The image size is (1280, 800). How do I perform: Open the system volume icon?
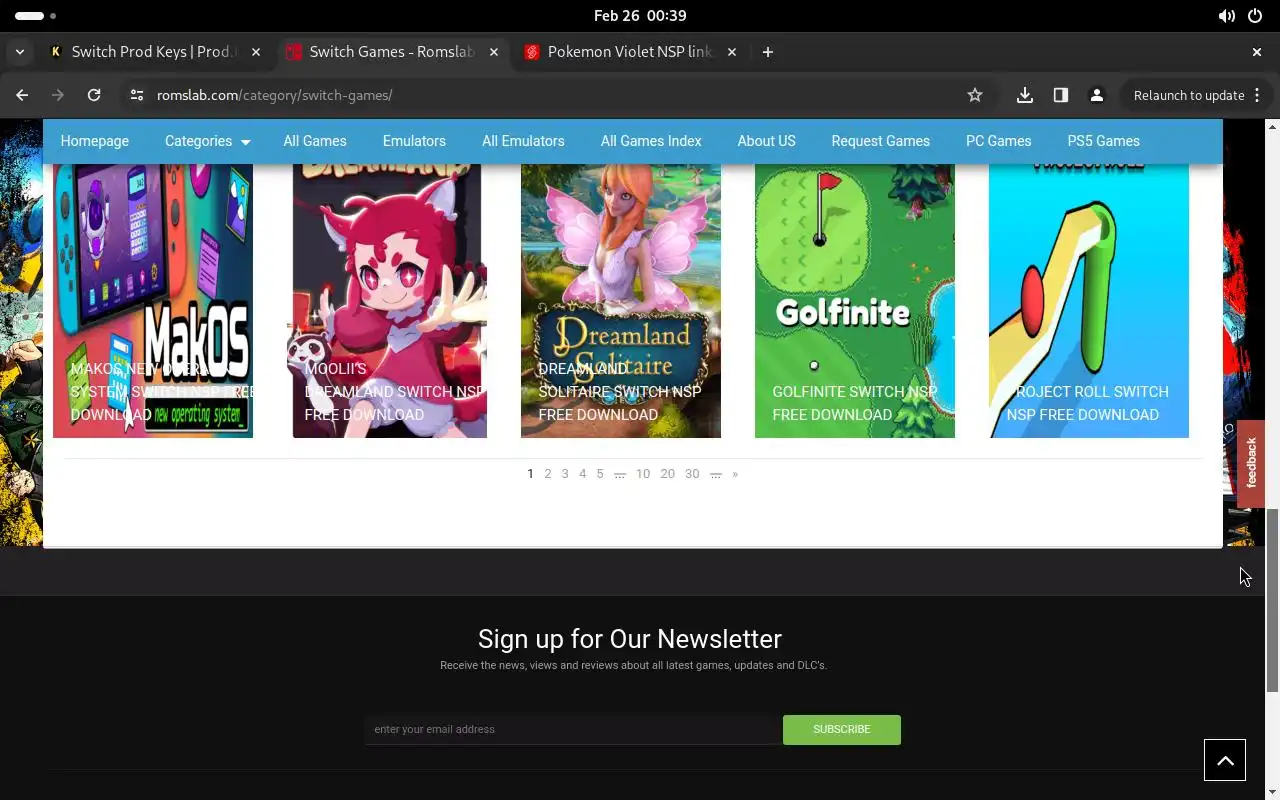[1227, 16]
